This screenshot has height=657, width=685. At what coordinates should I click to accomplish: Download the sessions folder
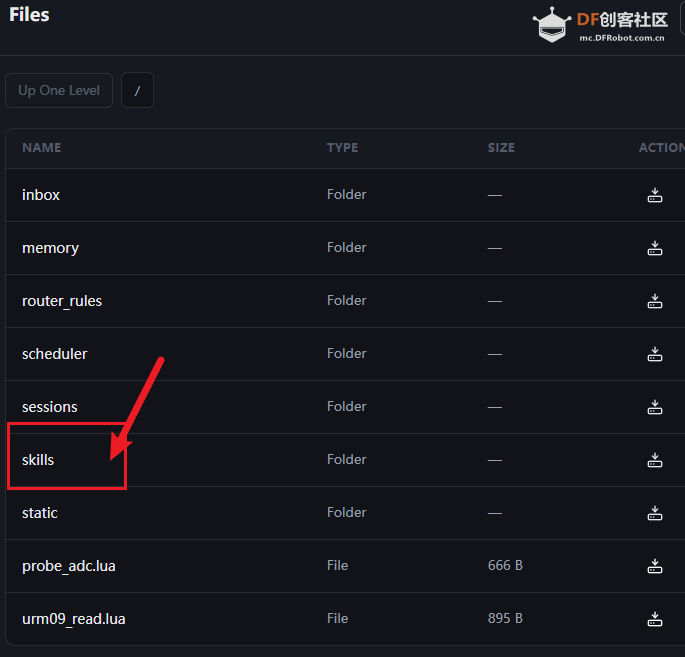(x=654, y=407)
